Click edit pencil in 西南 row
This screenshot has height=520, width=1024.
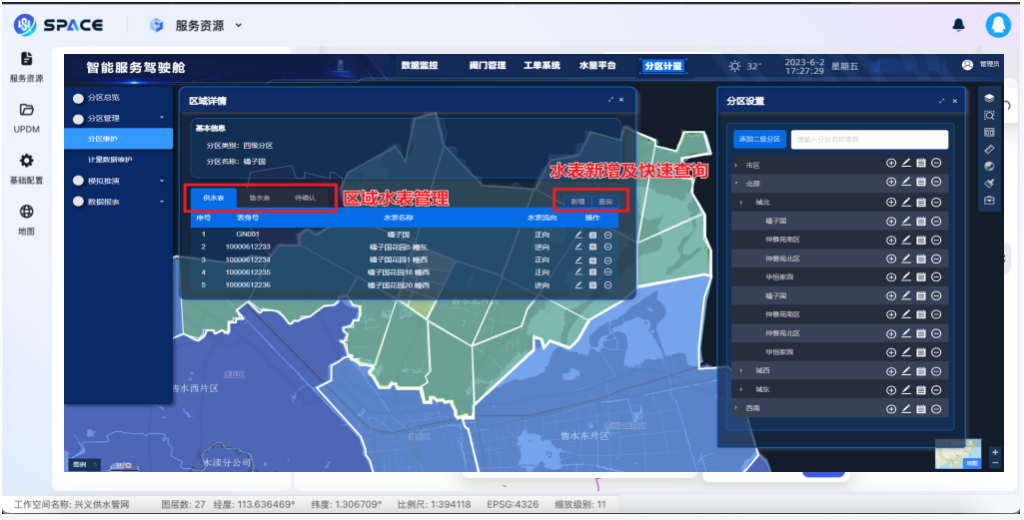(x=906, y=409)
